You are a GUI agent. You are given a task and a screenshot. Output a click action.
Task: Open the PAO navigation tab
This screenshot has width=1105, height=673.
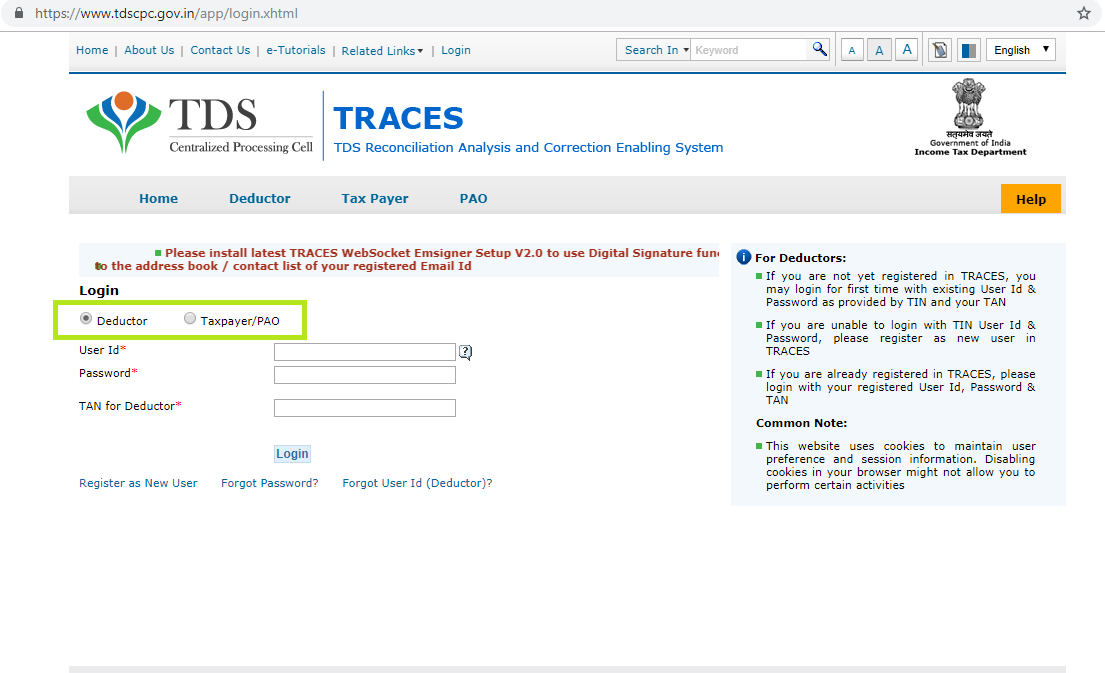click(474, 199)
